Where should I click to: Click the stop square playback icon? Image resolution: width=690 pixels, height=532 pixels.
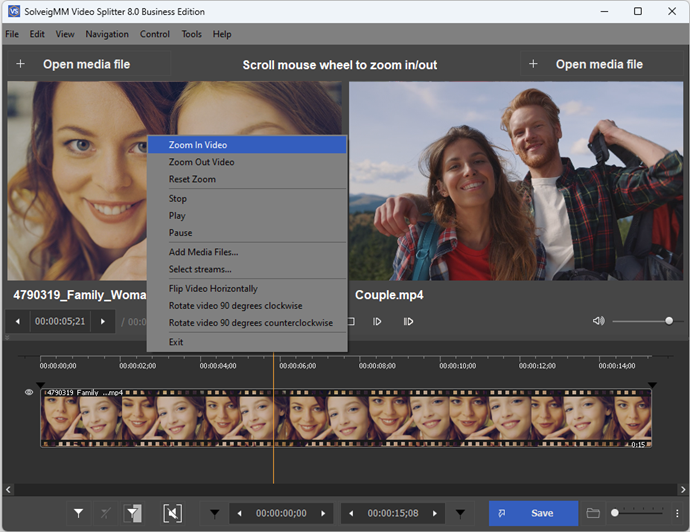(351, 322)
